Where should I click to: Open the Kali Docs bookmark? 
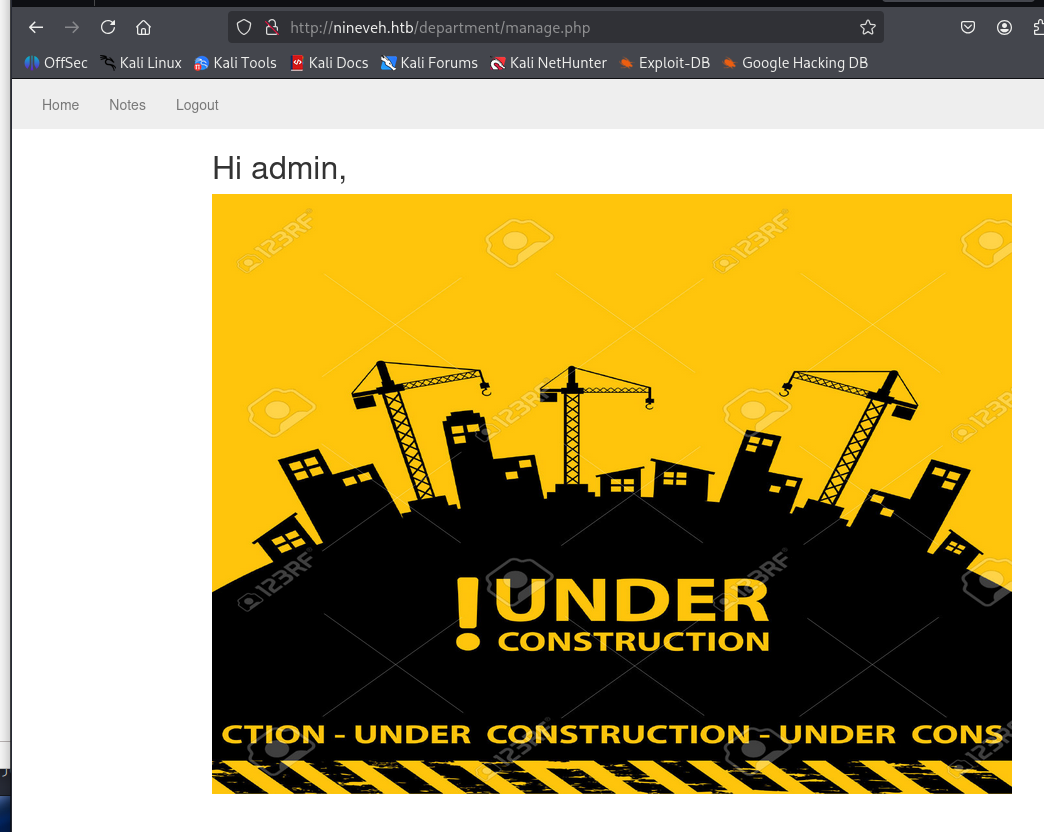329,63
